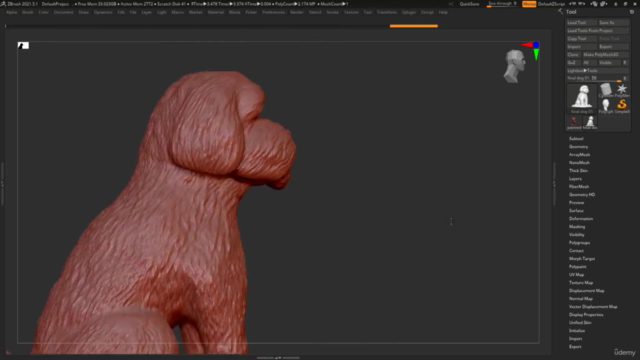The image size is (640, 360).
Task: Click the bottom shelf divider arrows handle
Action: point(278,358)
